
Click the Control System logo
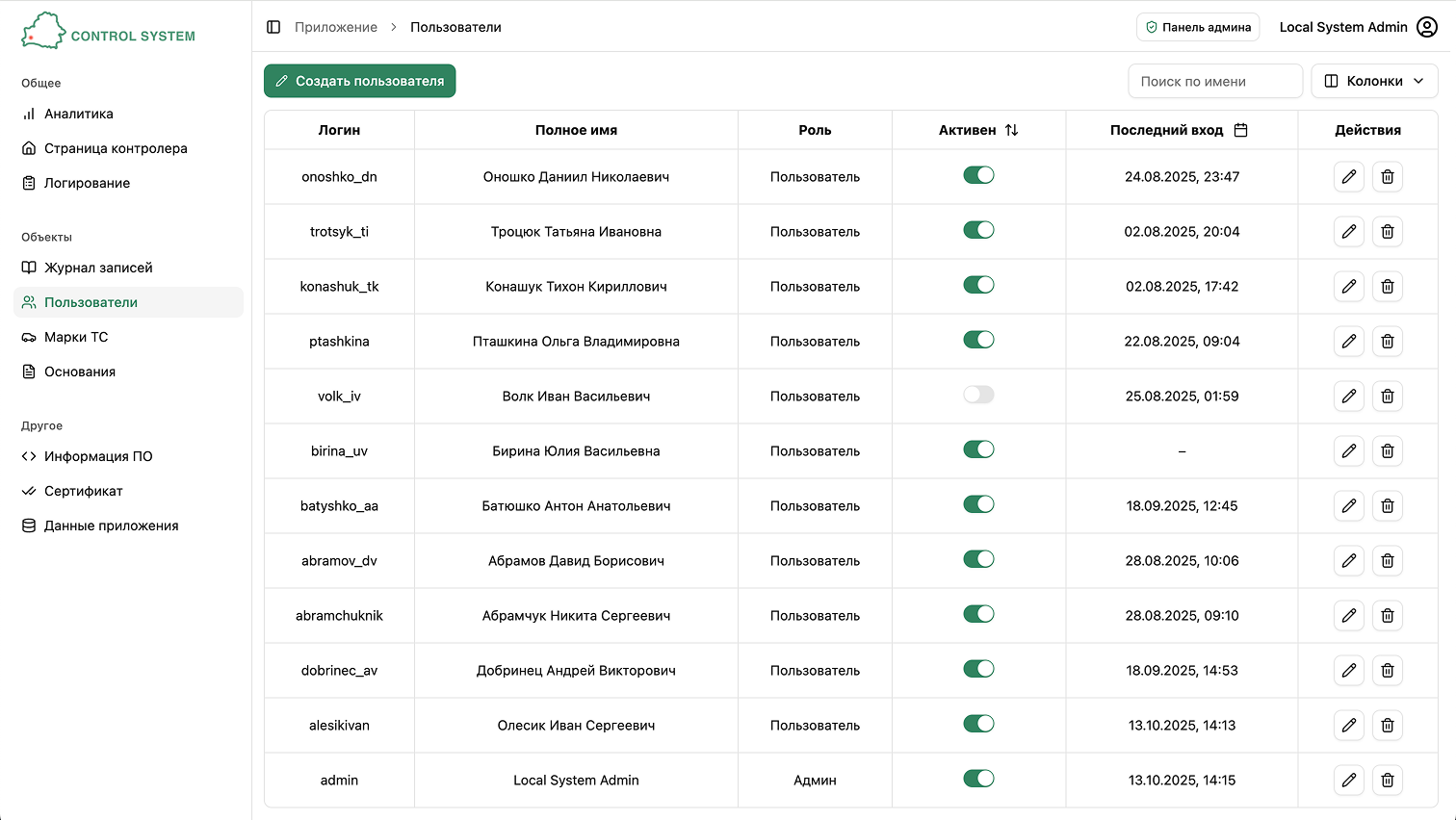click(108, 31)
